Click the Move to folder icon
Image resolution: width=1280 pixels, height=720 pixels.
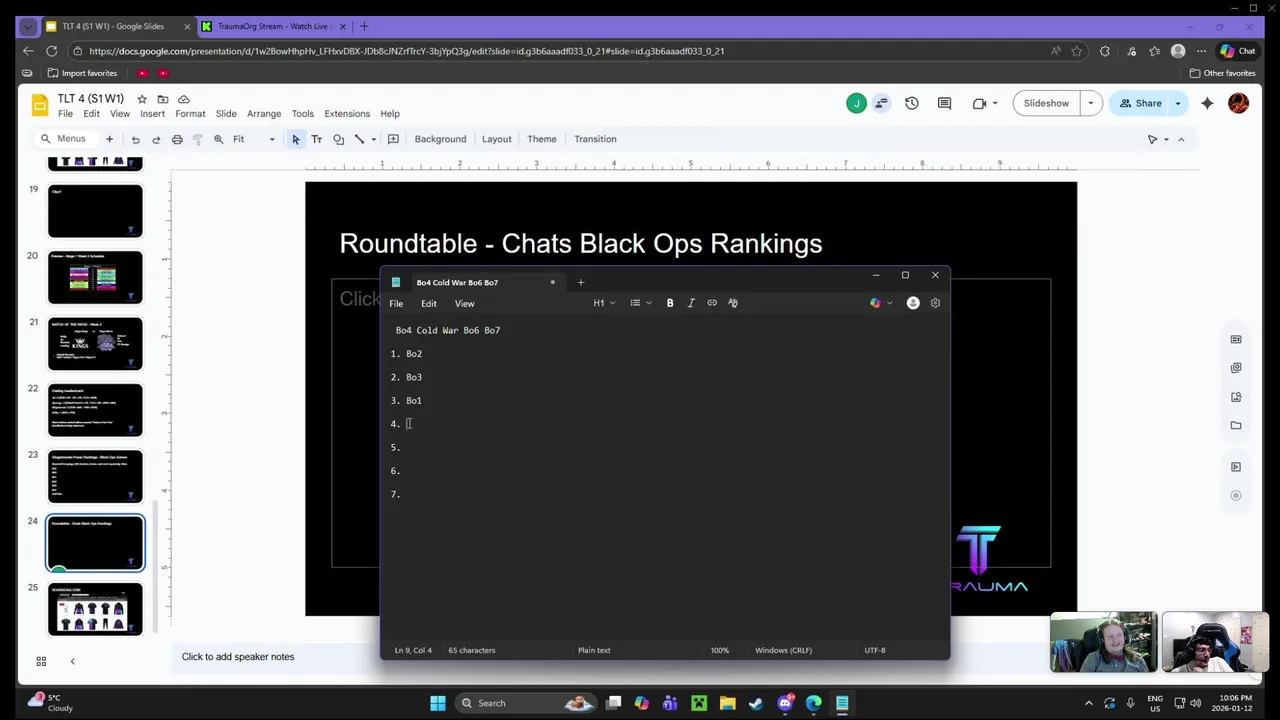(x=163, y=99)
